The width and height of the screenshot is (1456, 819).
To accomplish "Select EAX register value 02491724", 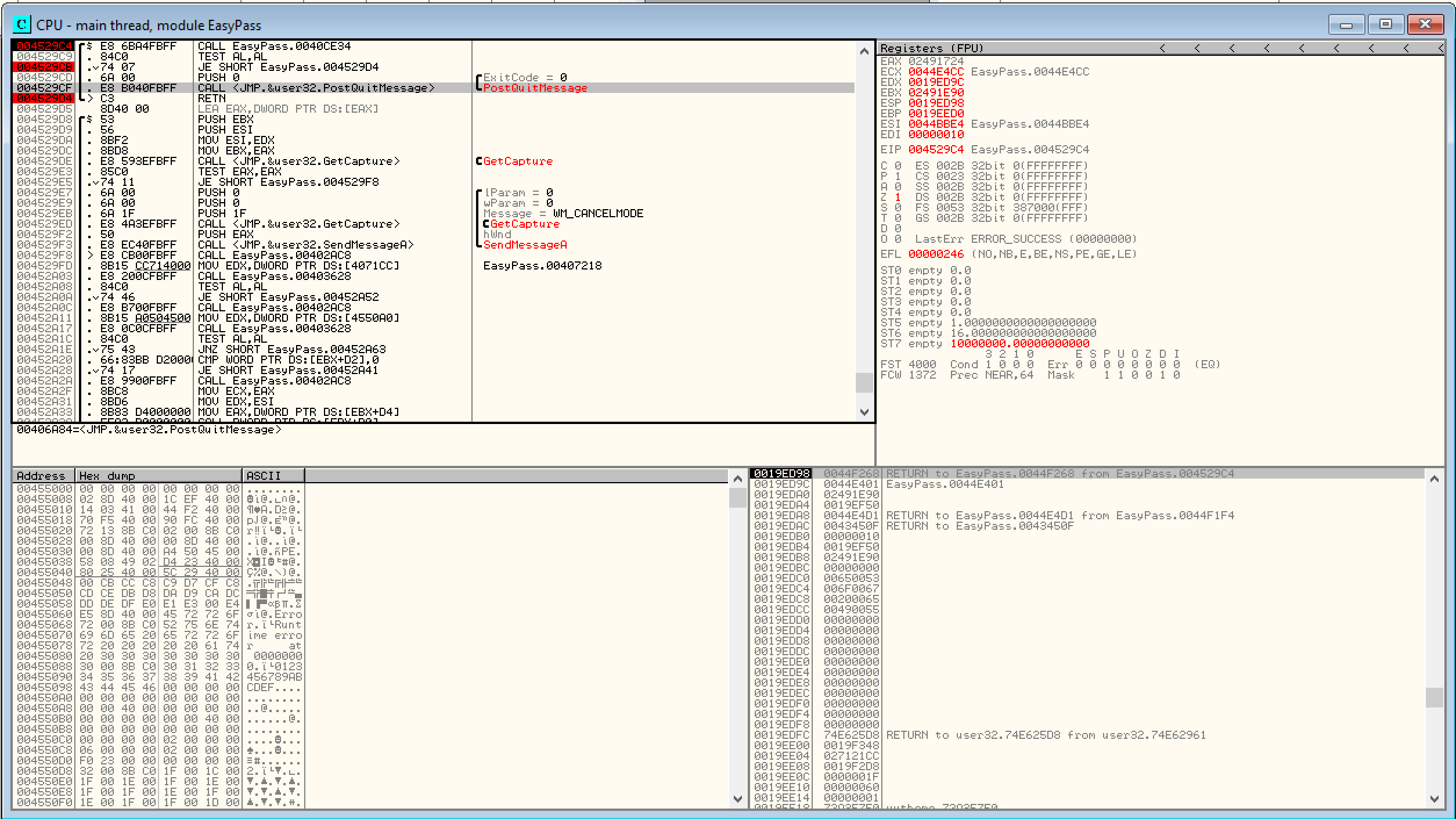I will tap(936, 61).
